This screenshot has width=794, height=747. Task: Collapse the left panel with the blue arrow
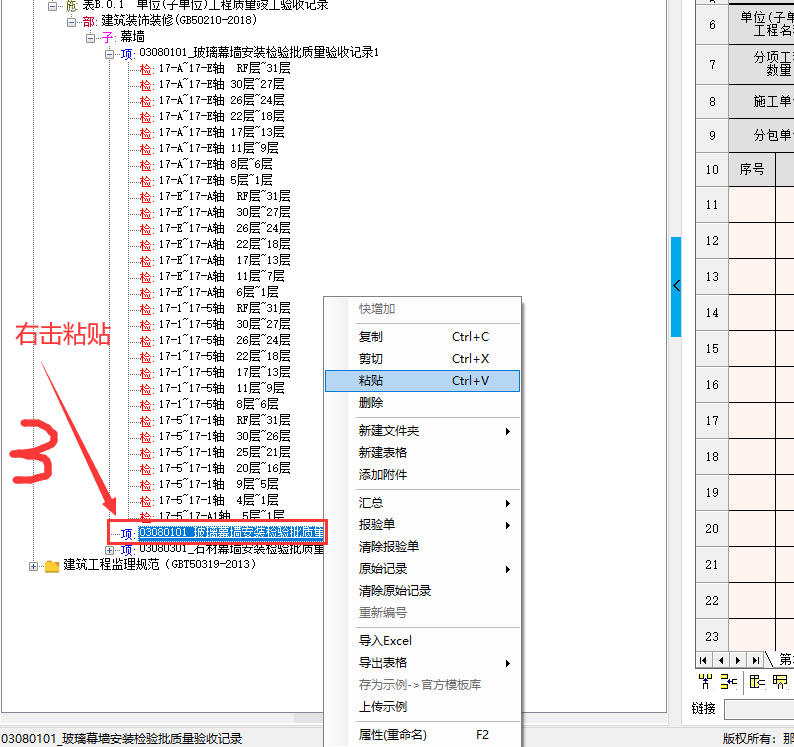tap(676, 286)
